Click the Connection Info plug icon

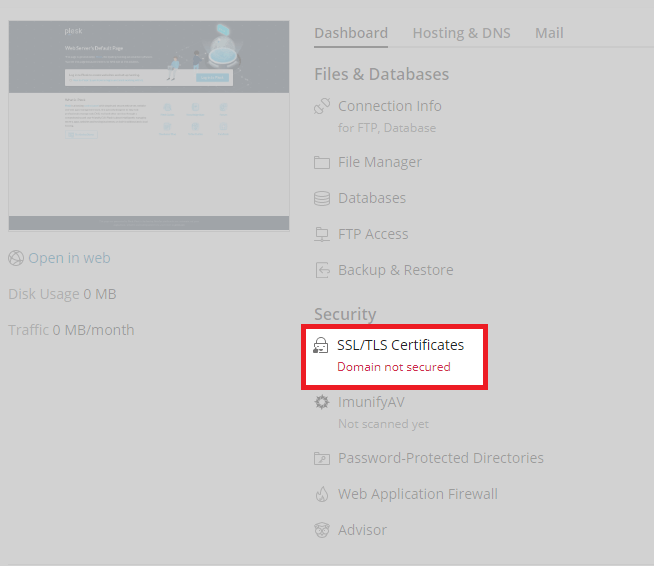[322, 106]
